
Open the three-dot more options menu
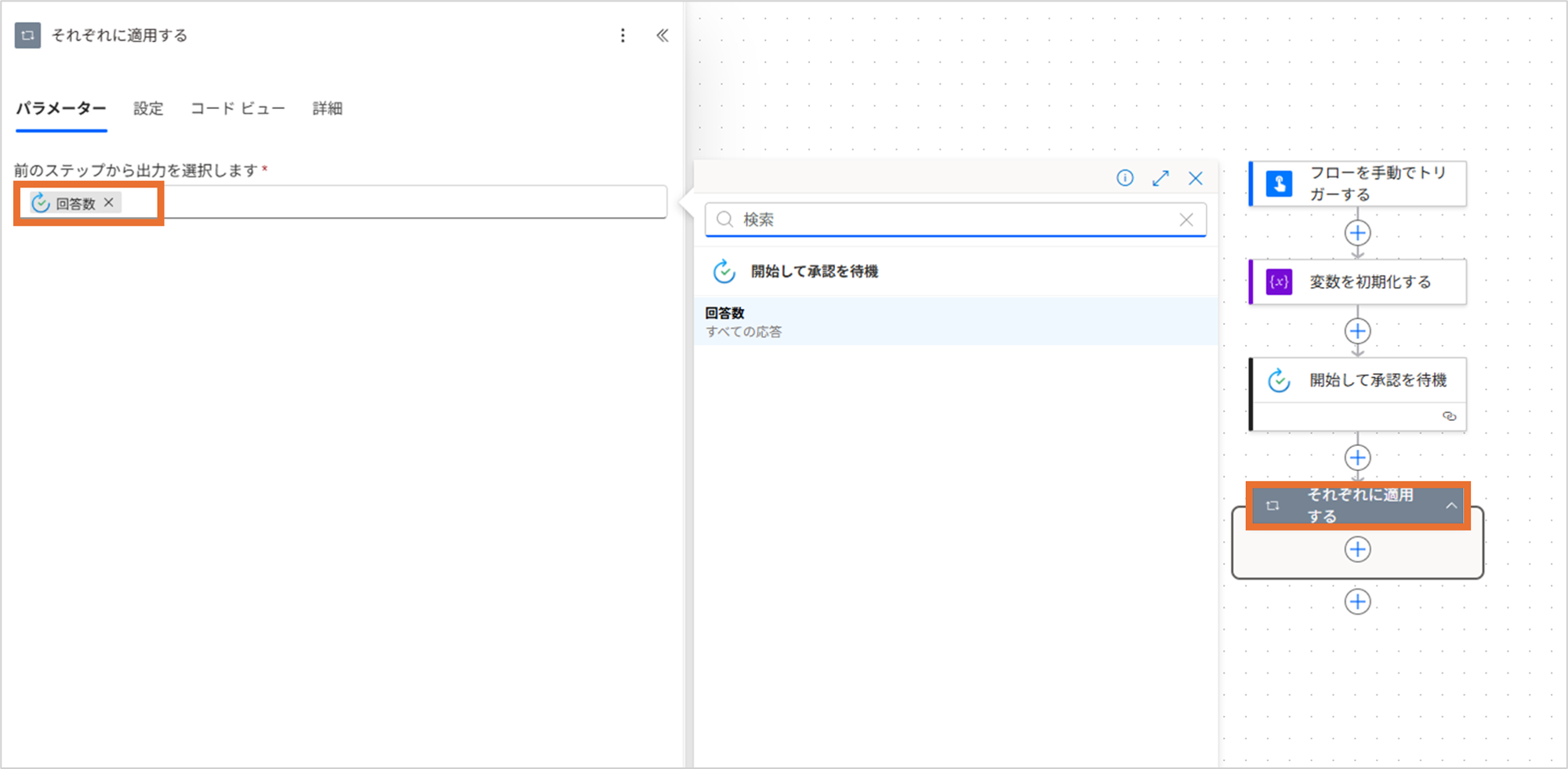622,35
